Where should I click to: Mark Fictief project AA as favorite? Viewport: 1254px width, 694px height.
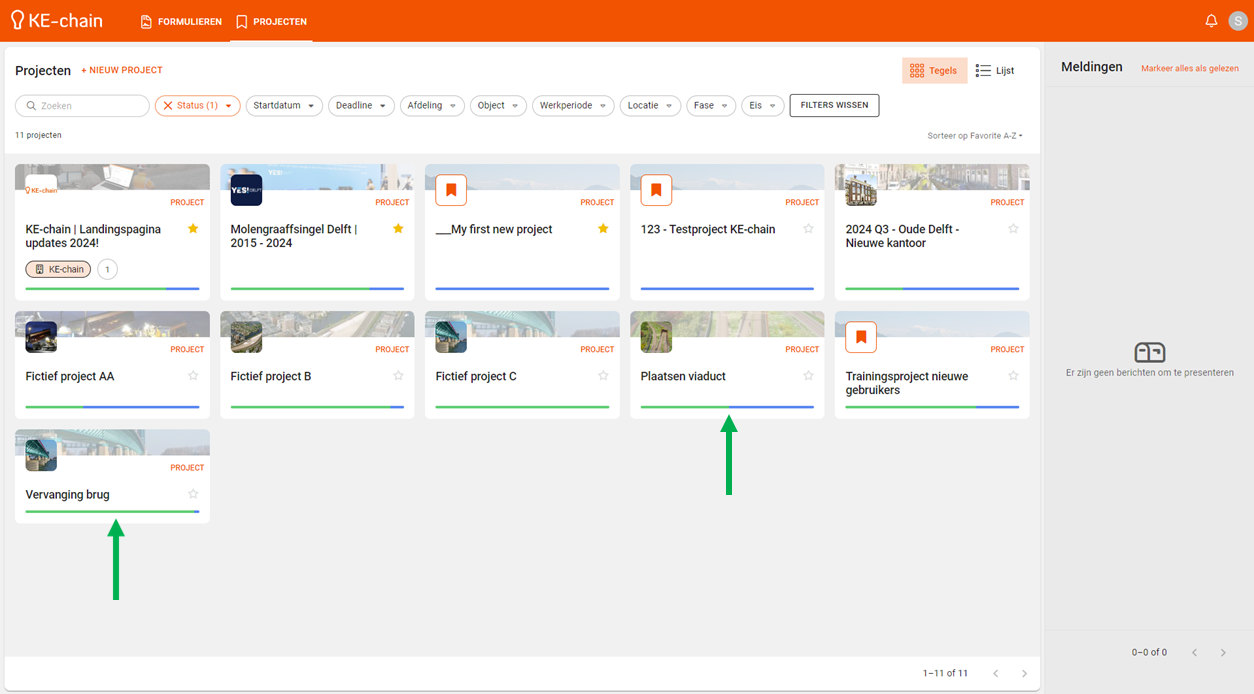click(193, 376)
